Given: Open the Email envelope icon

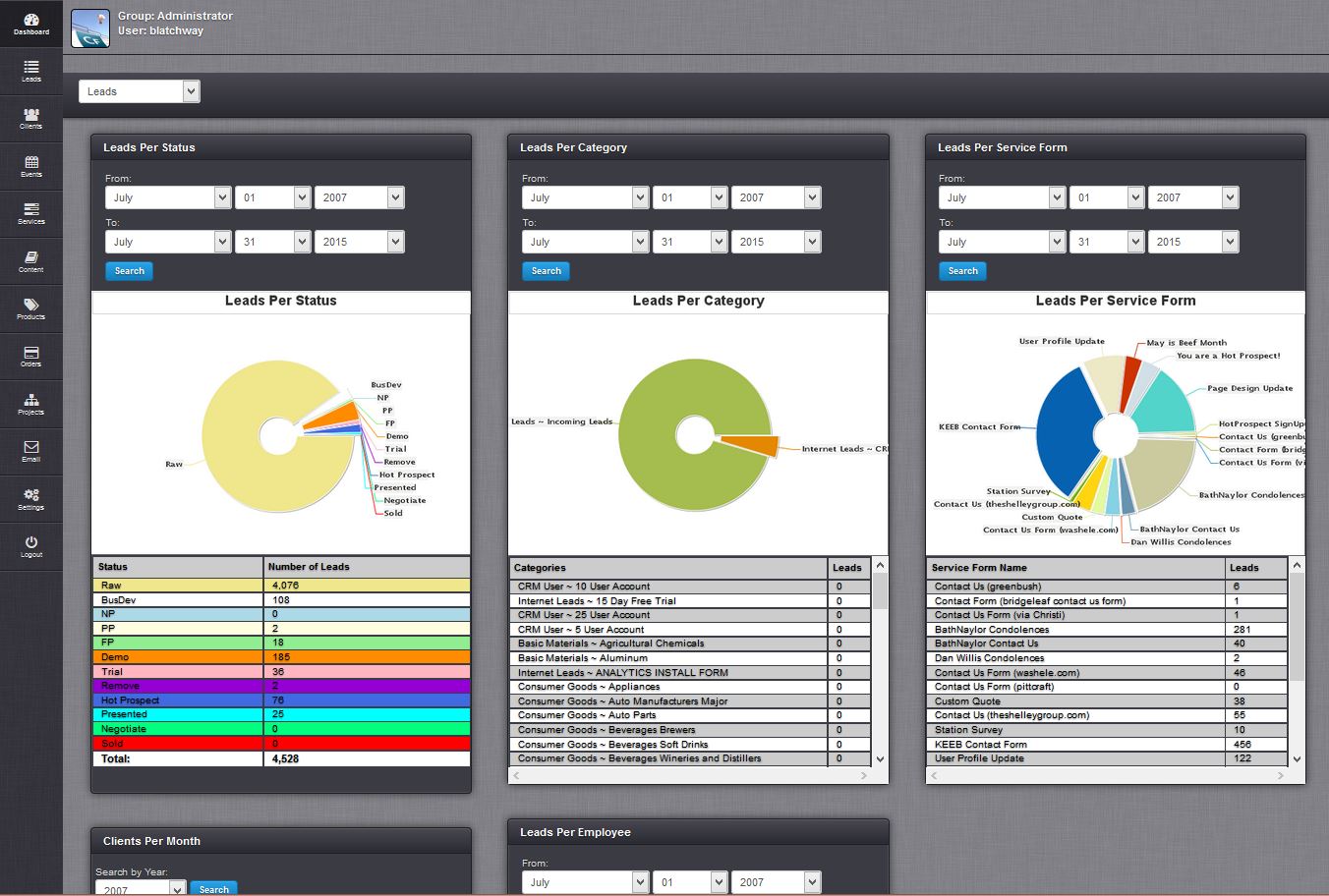Looking at the screenshot, I should pyautogui.click(x=30, y=451).
